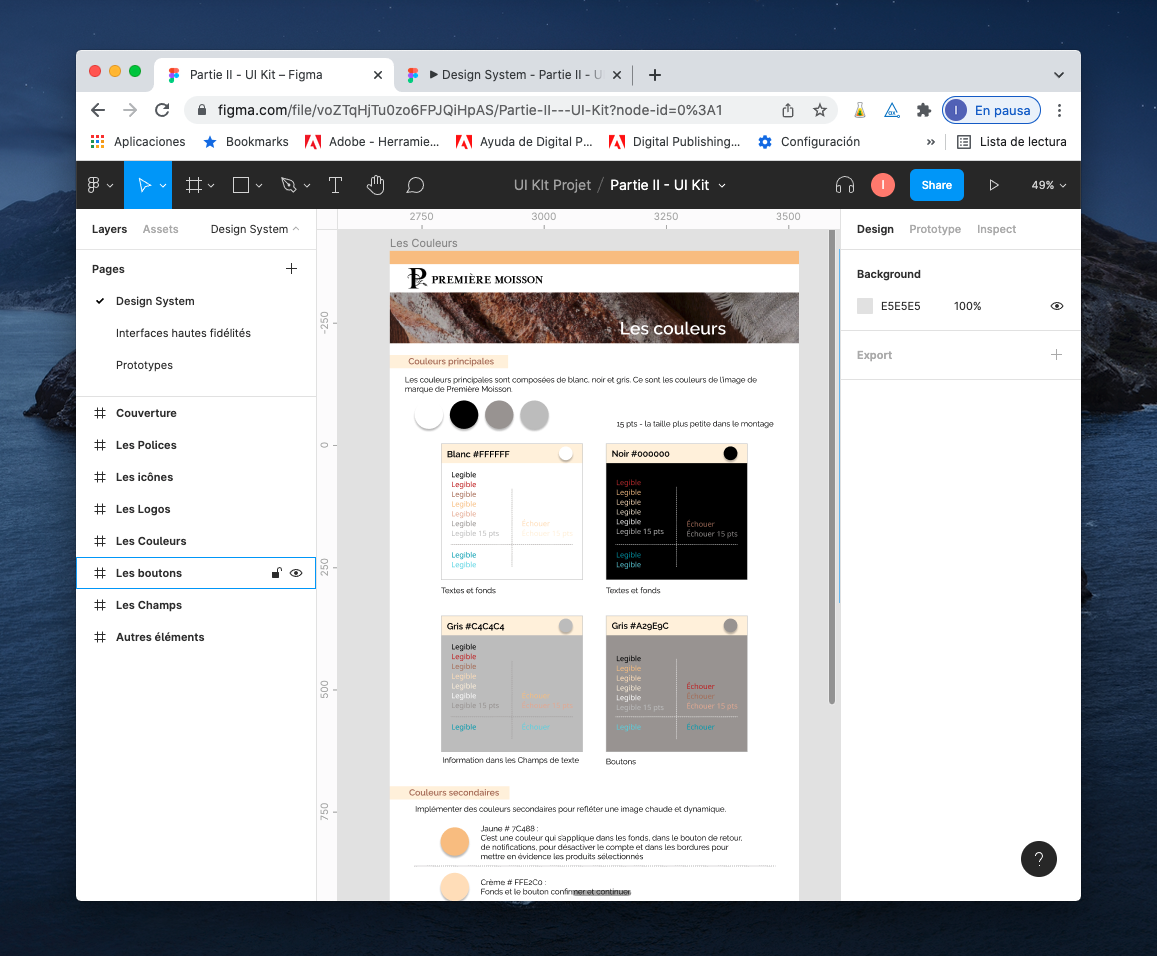
Task: Hide the Background color with eye icon
Action: (1056, 306)
